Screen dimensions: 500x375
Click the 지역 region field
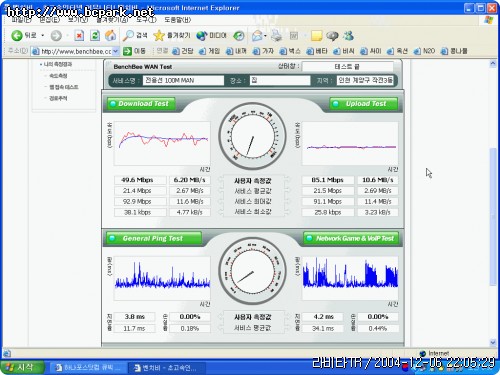[365, 80]
